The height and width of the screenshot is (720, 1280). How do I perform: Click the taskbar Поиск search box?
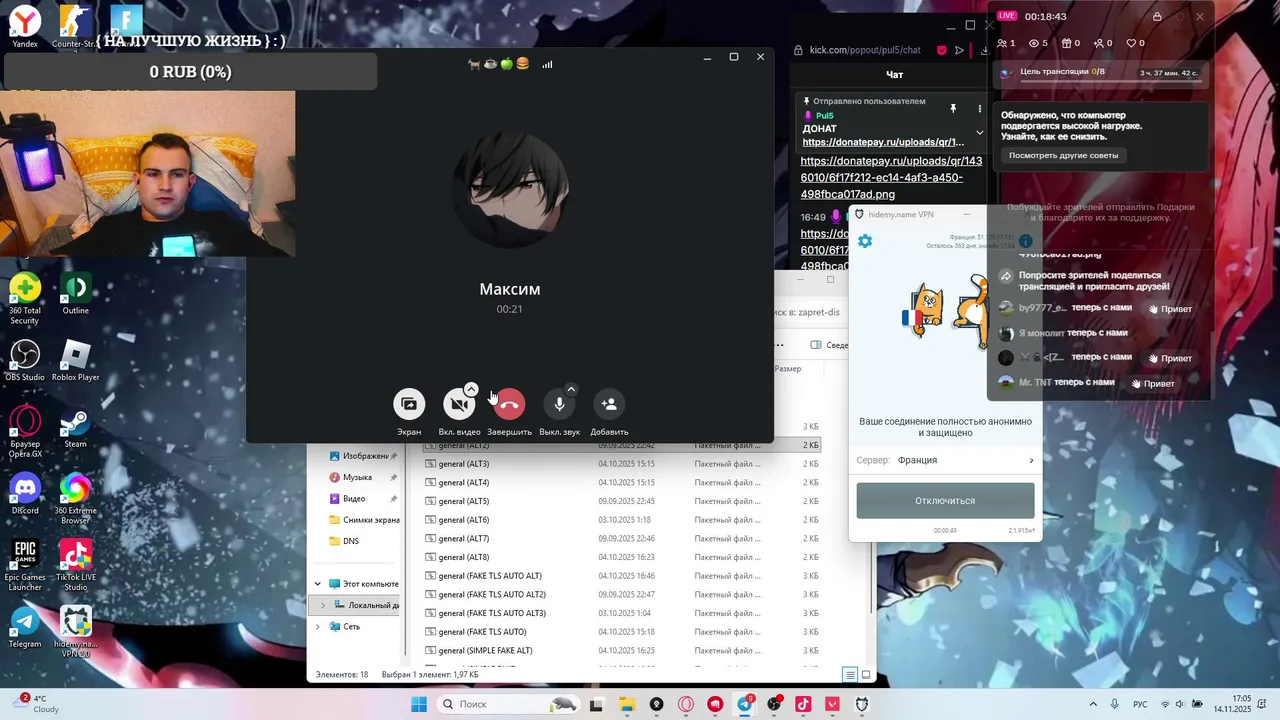pos(509,704)
